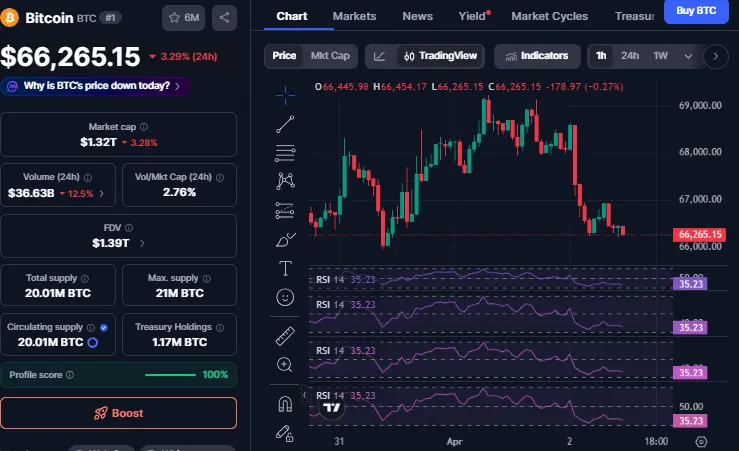Screen dimensions: 739x451
Task: Click the Bitcoin logo icon
Action: tap(9, 17)
